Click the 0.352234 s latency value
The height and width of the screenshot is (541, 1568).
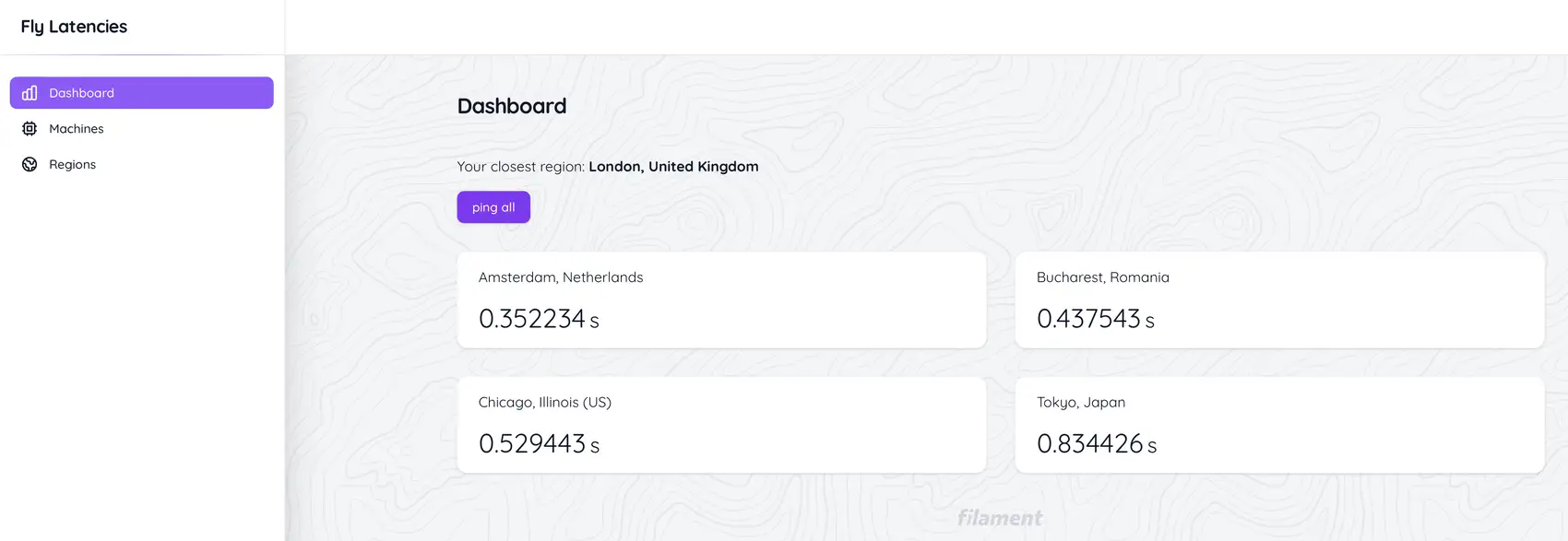pos(539,319)
